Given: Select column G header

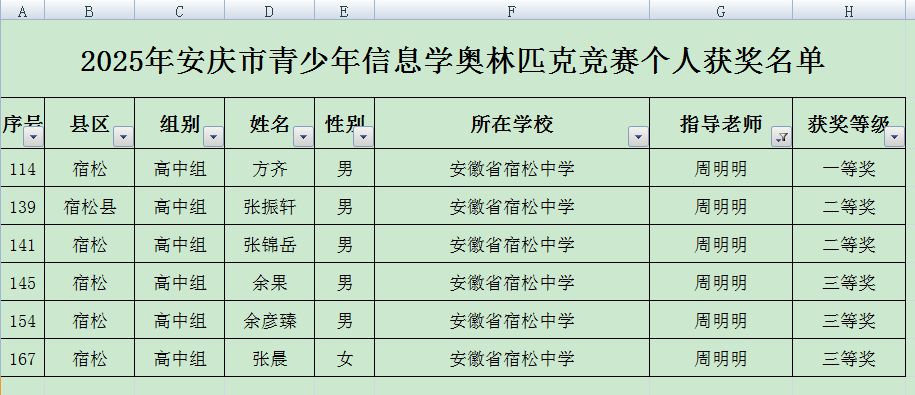Looking at the screenshot, I should (721, 11).
